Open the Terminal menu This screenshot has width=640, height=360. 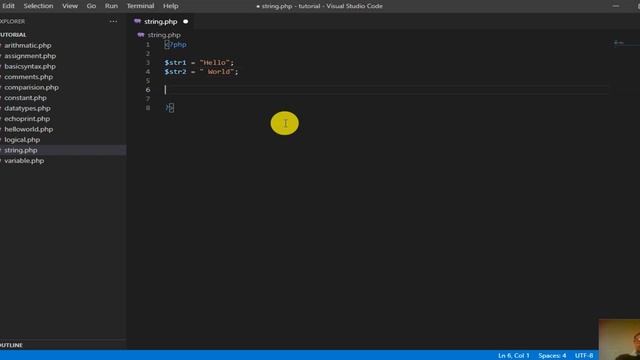click(140, 6)
